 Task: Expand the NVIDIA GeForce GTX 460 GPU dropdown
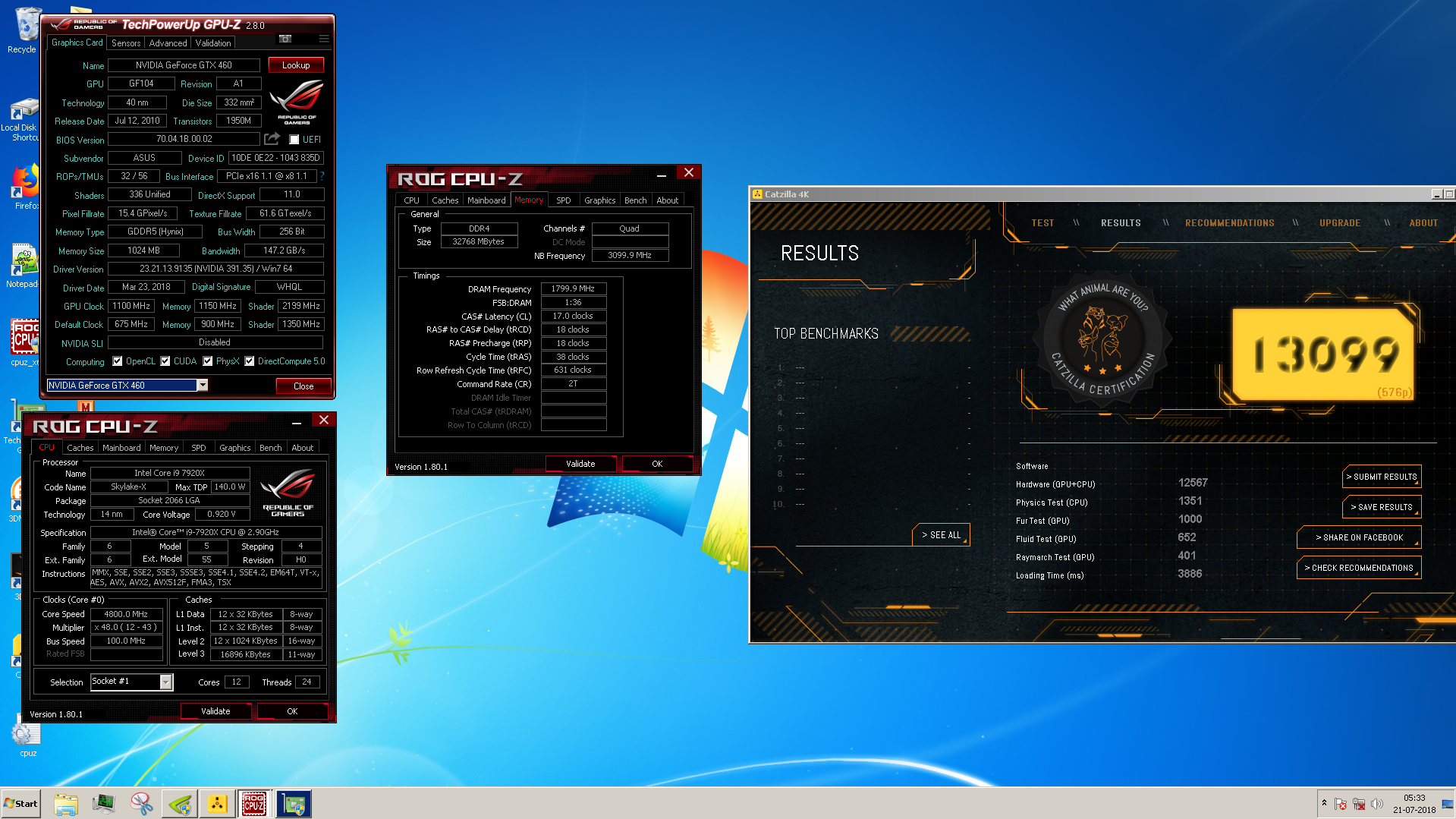click(x=203, y=386)
